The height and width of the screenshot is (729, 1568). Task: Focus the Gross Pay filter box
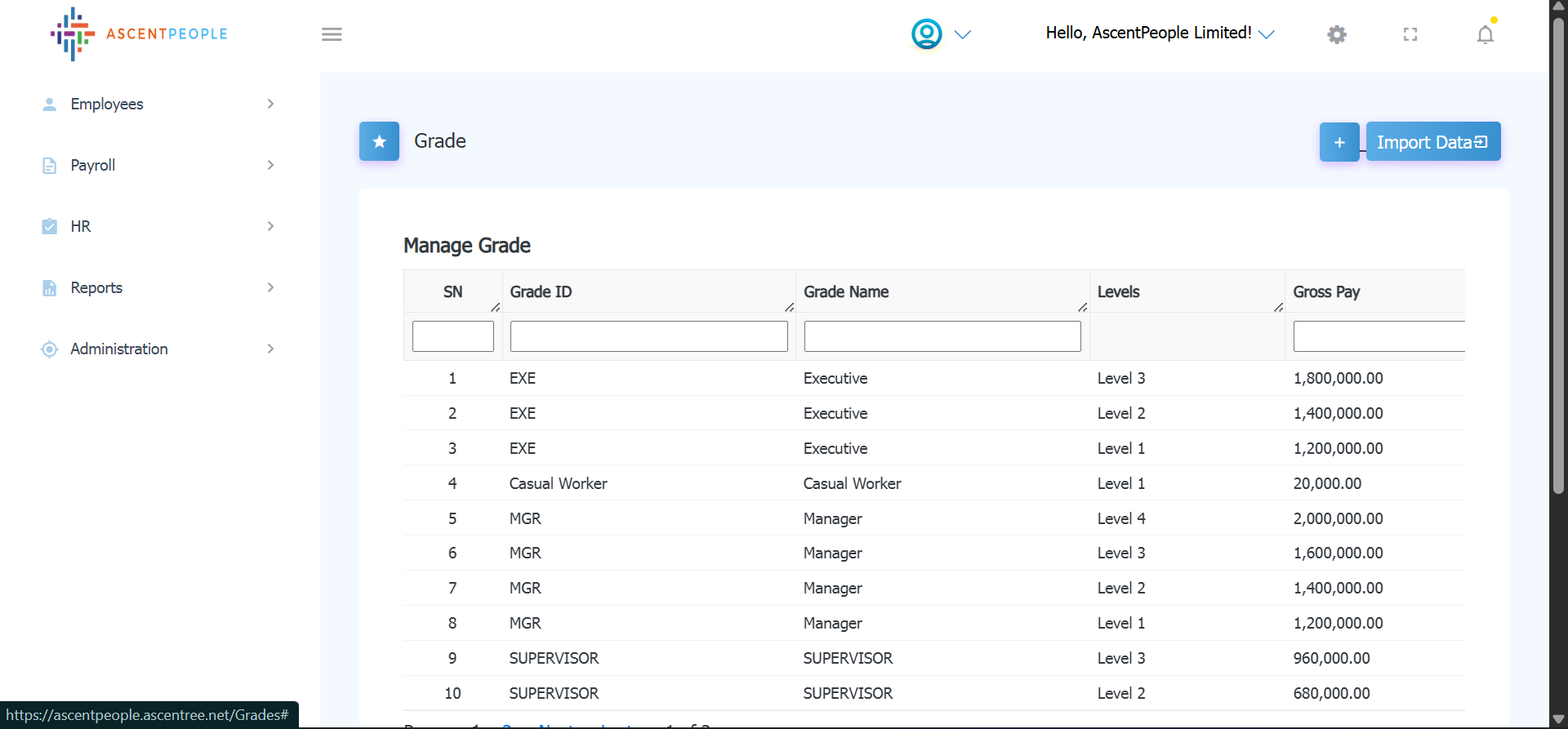1379,336
